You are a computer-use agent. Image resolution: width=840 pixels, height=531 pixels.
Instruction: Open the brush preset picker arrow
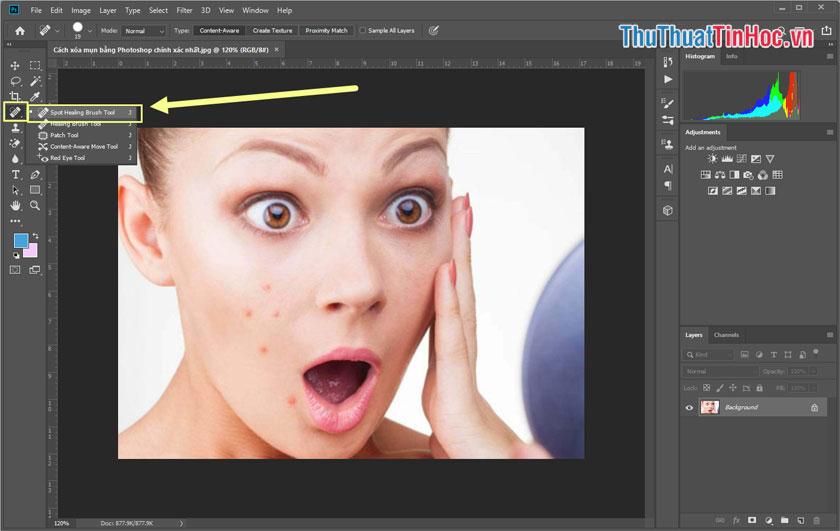[89, 31]
